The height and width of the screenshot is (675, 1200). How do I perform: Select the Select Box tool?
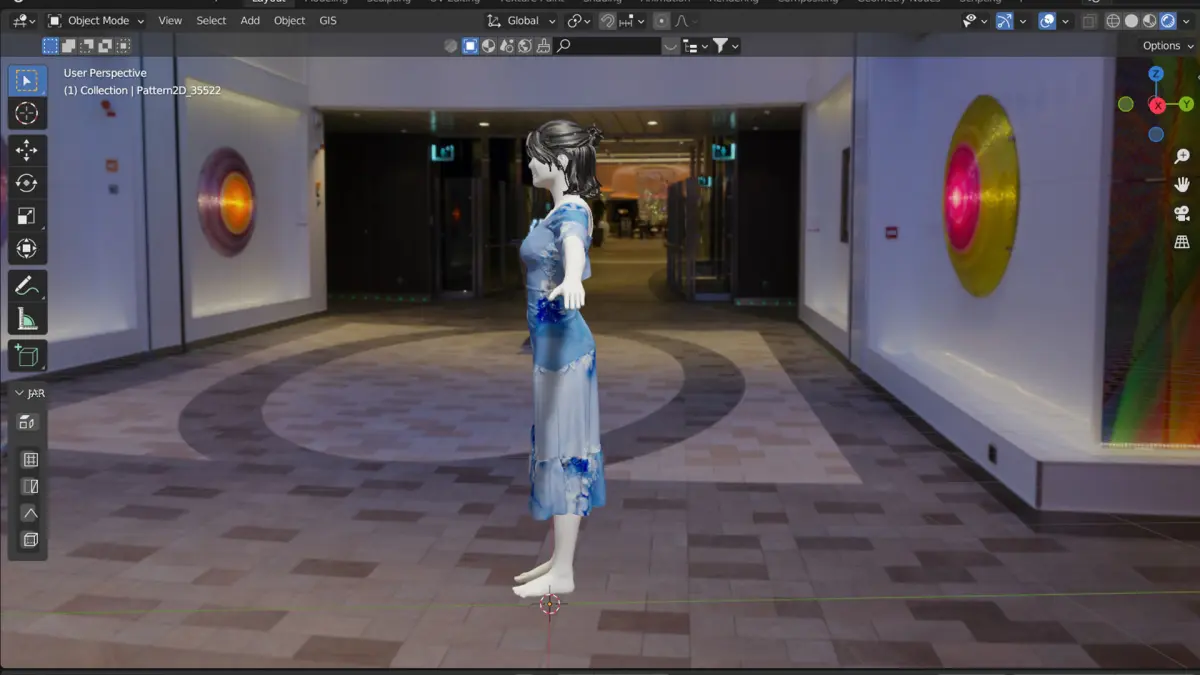tap(27, 81)
